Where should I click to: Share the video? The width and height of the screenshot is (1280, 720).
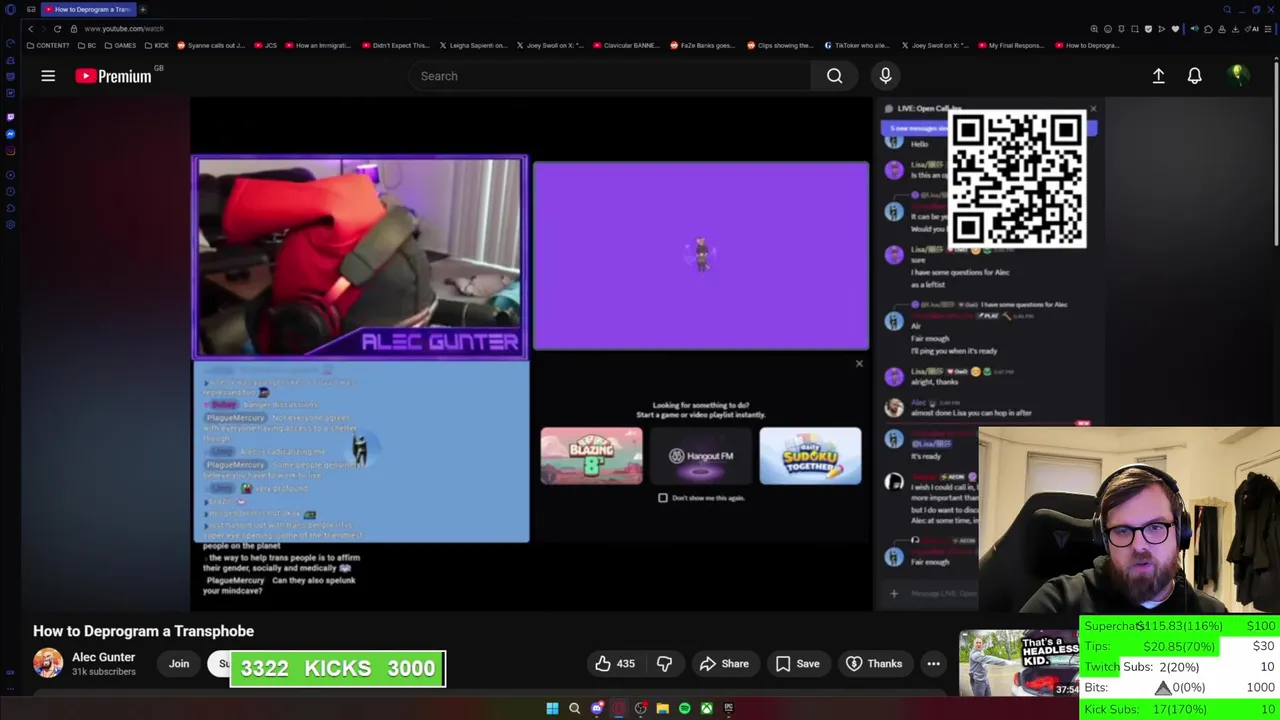pyautogui.click(x=724, y=664)
